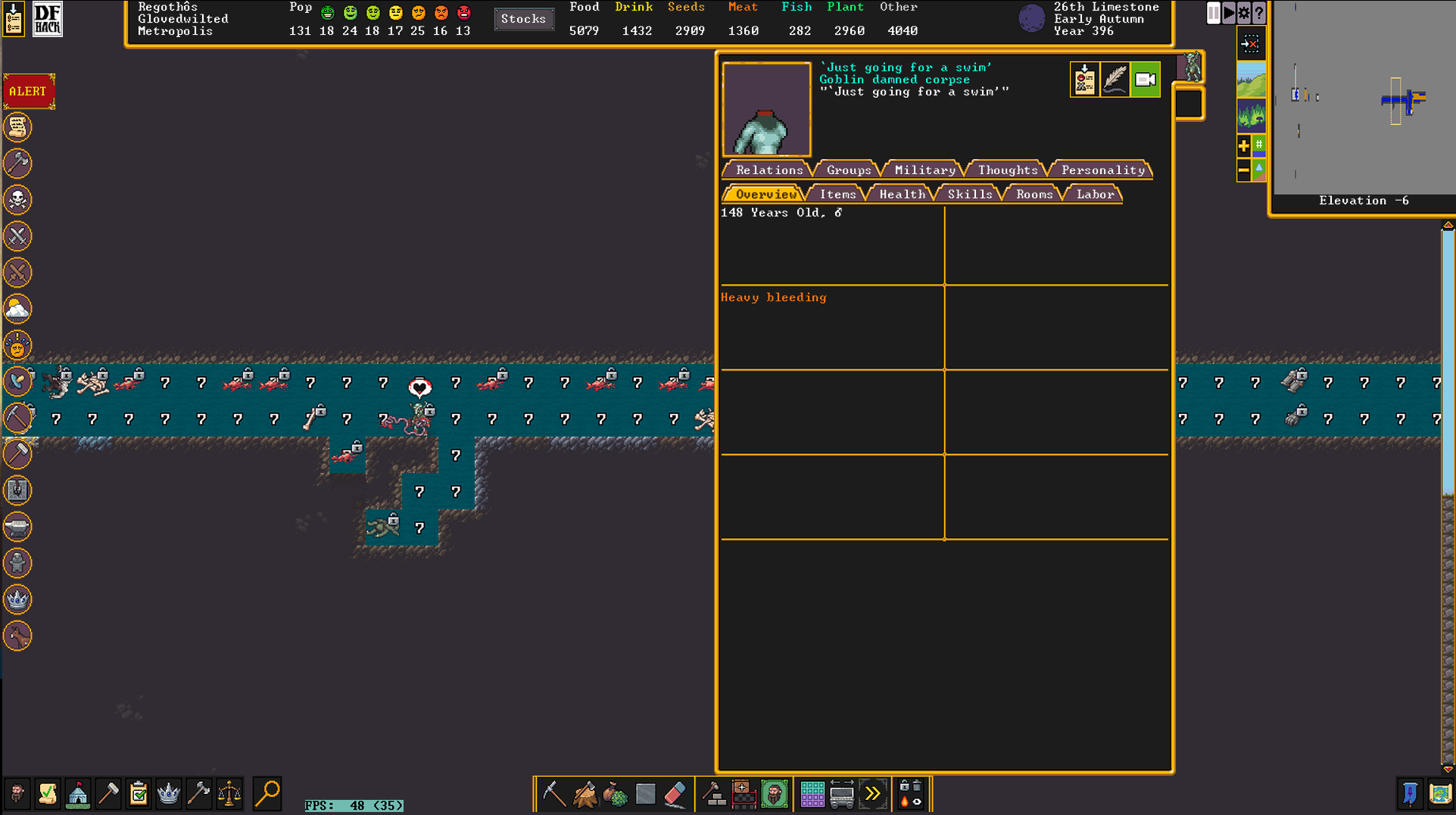Resume game with play button
This screenshot has height=815, width=1456.
pyautogui.click(x=1228, y=13)
